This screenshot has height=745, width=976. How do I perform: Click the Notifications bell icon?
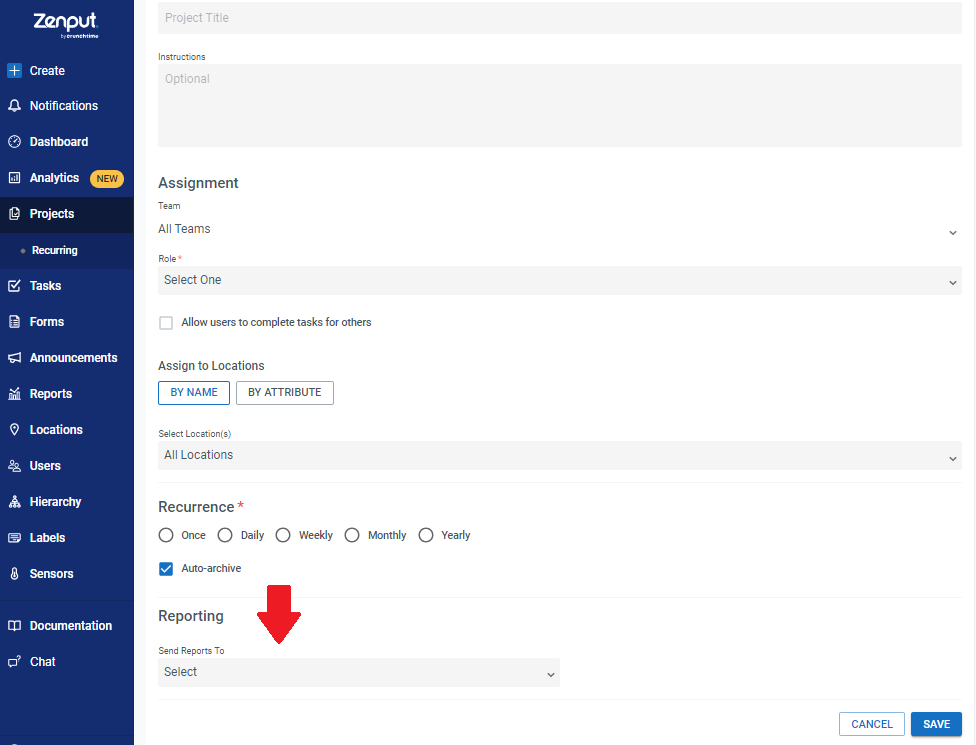click(14, 106)
